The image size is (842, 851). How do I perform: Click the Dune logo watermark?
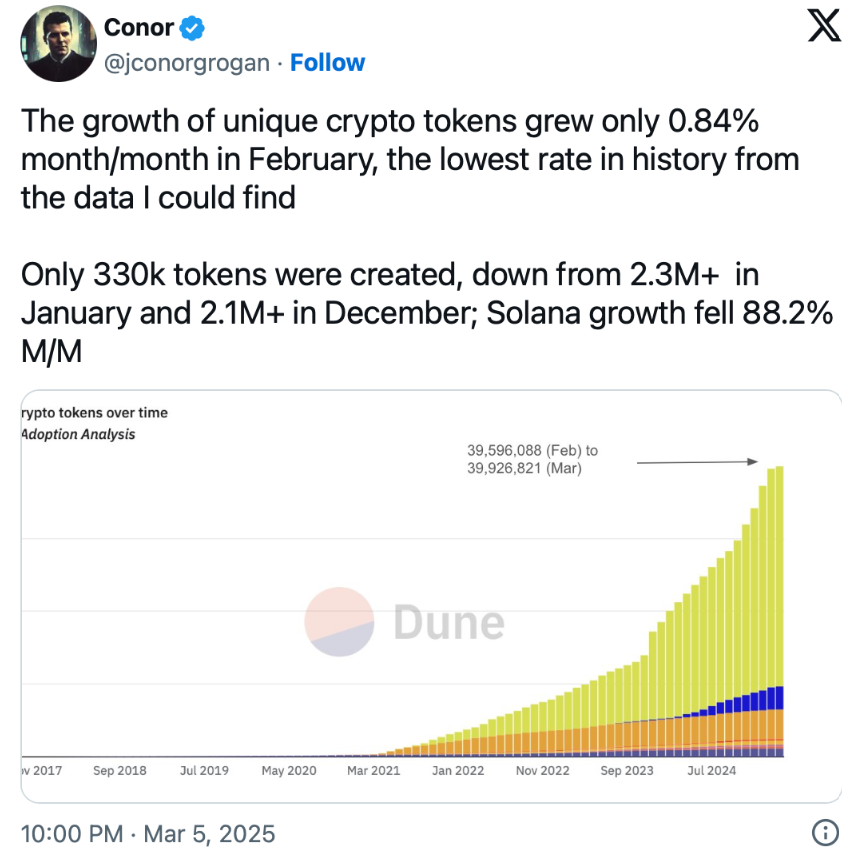(x=404, y=621)
